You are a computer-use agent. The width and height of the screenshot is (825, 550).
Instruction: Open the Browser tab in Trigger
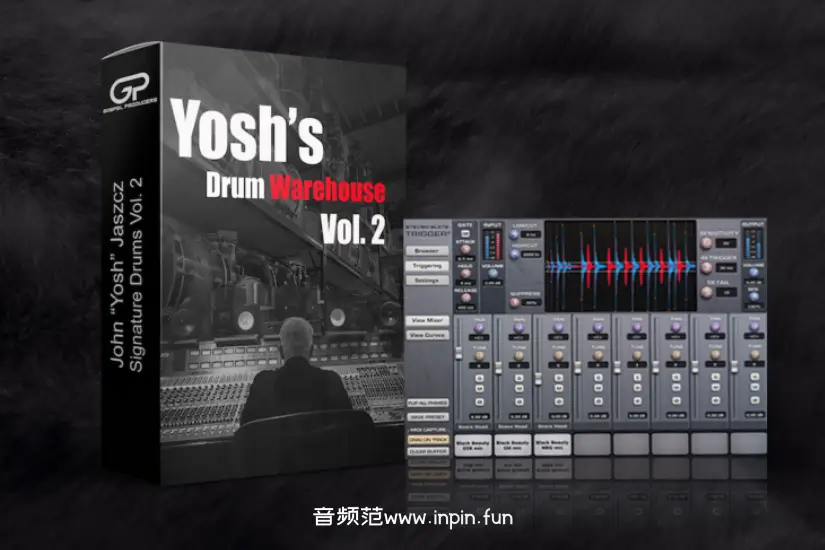[x=427, y=251]
